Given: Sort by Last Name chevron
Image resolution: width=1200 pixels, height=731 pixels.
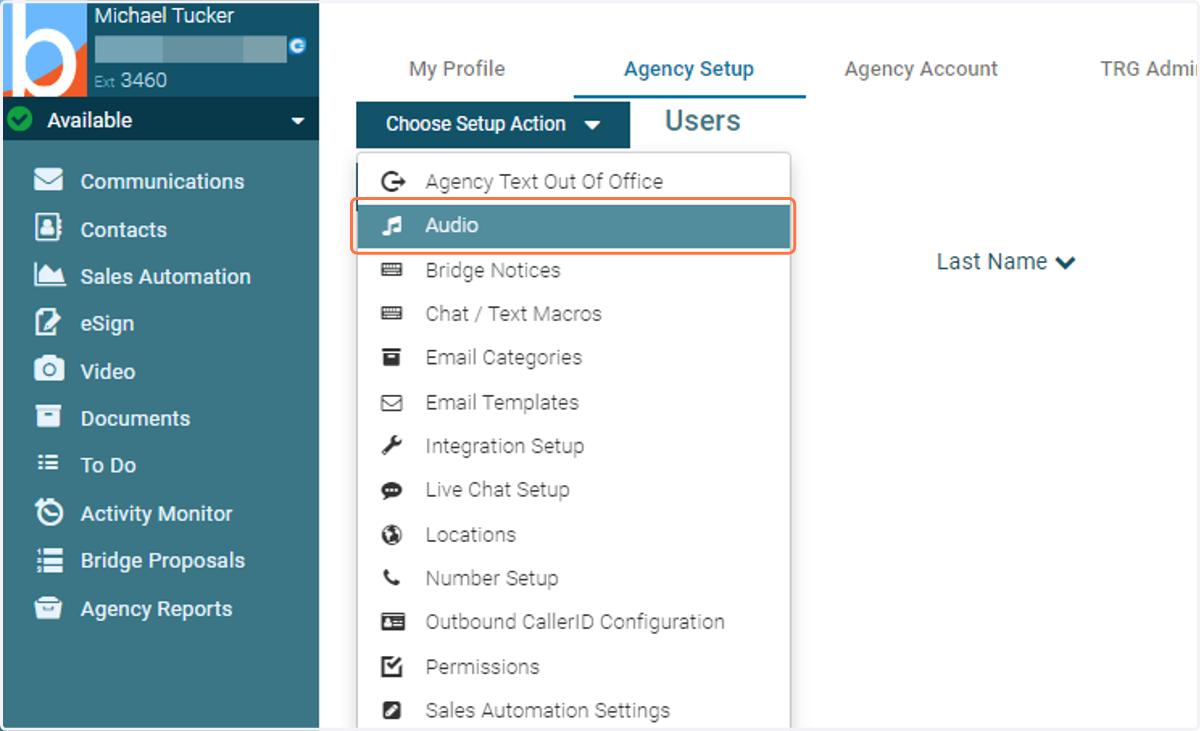Looking at the screenshot, I should coord(1065,263).
